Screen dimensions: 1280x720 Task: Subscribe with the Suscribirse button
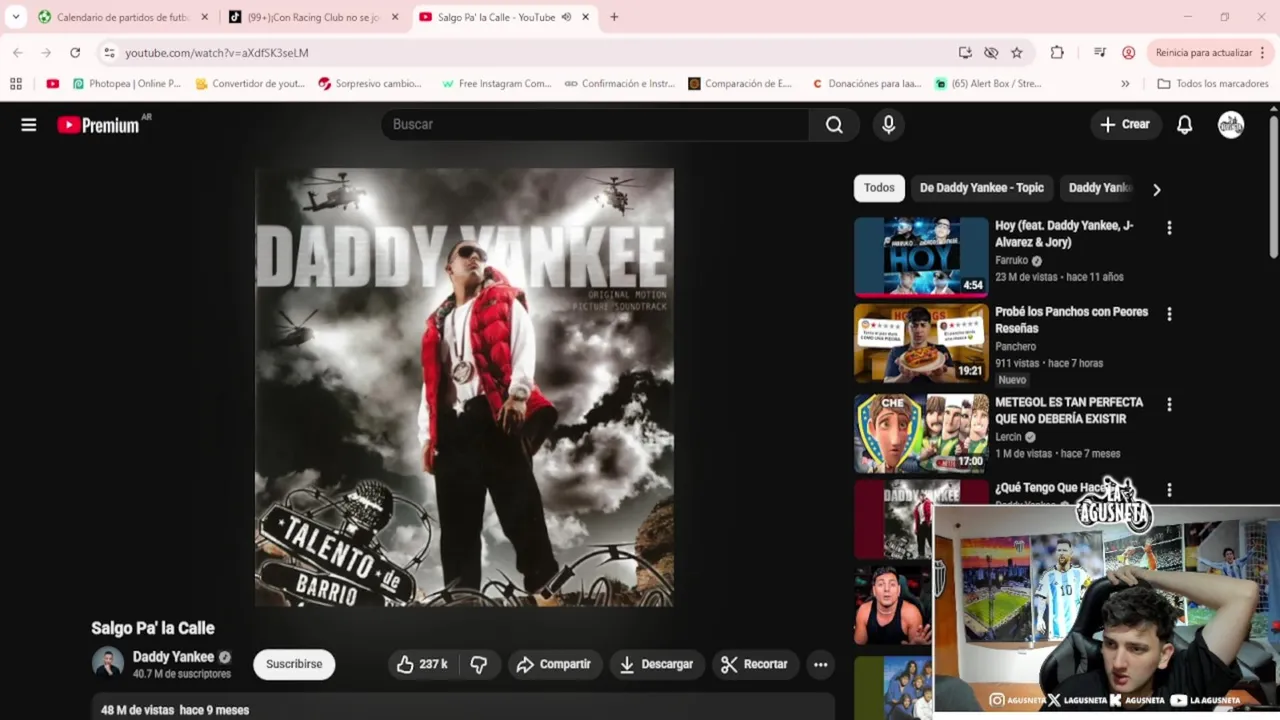tap(294, 664)
